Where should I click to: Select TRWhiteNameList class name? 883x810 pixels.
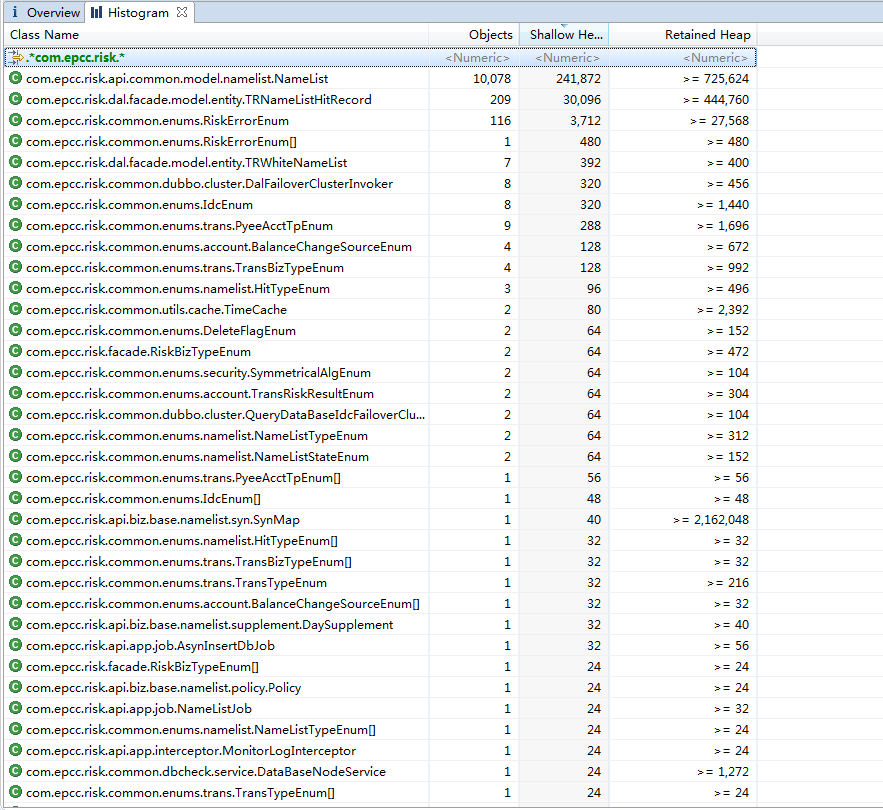pyautogui.click(x=186, y=163)
